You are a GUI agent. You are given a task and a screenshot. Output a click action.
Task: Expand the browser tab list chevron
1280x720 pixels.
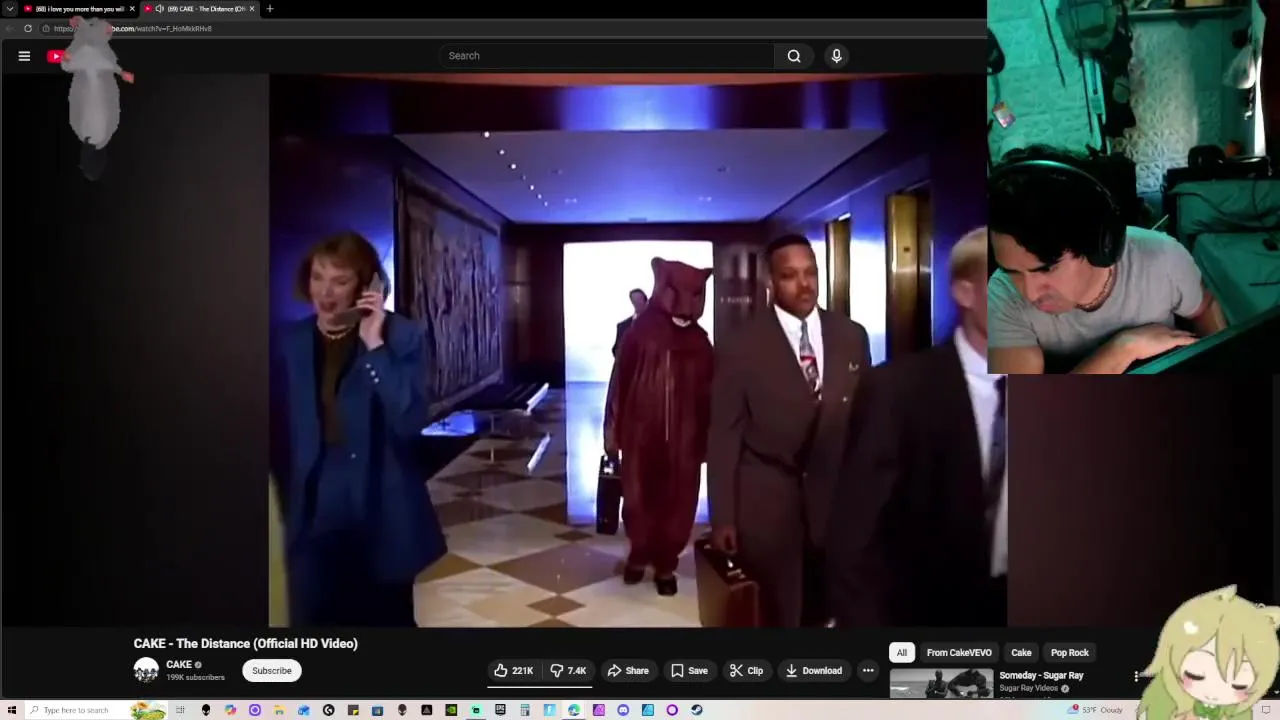coord(10,9)
